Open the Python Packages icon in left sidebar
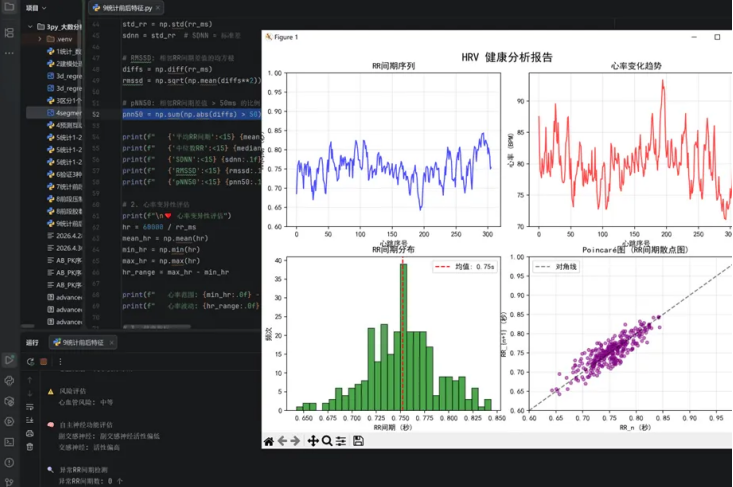Image resolution: width=733 pixels, height=487 pixels. pos(9,401)
